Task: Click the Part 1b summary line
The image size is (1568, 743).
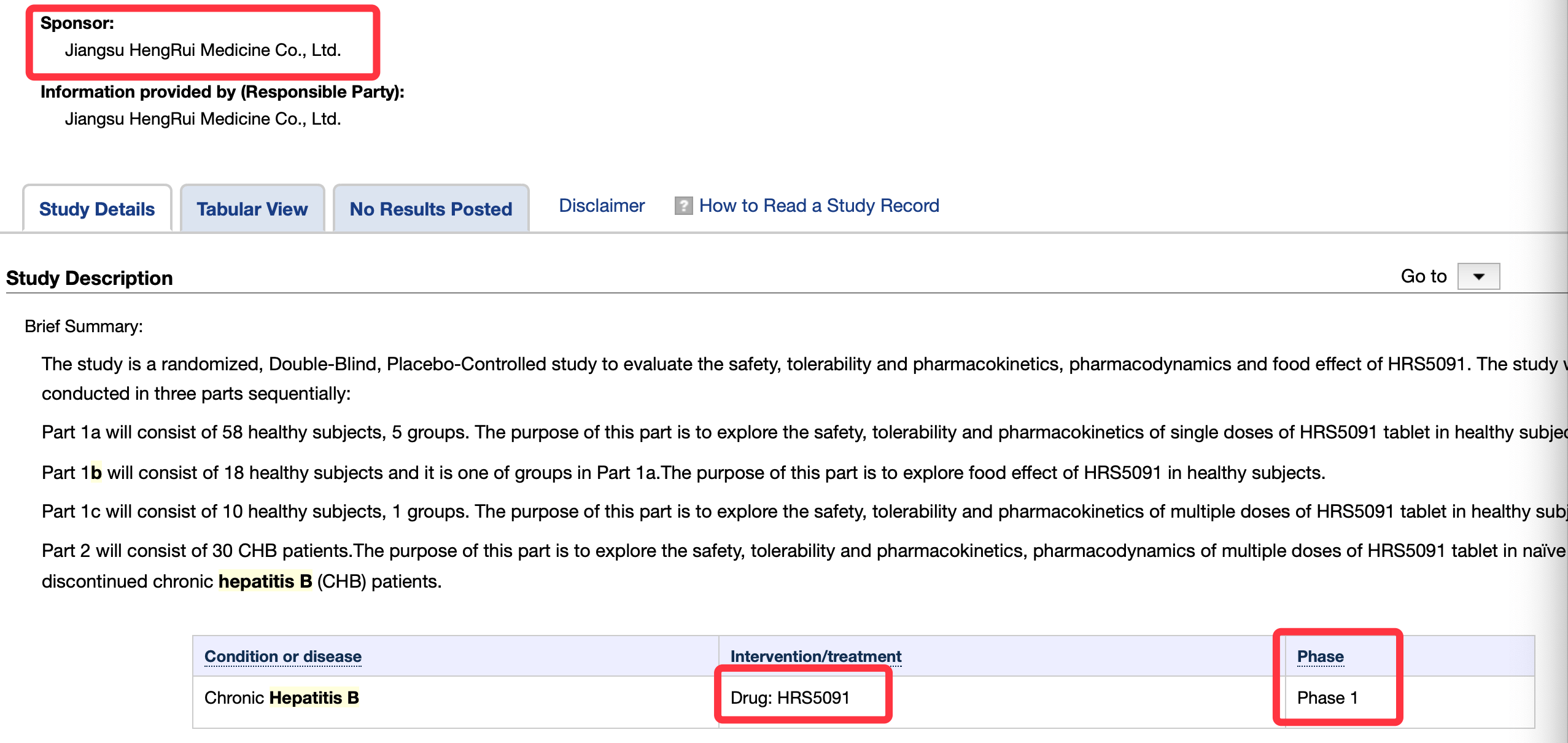Action: [683, 473]
